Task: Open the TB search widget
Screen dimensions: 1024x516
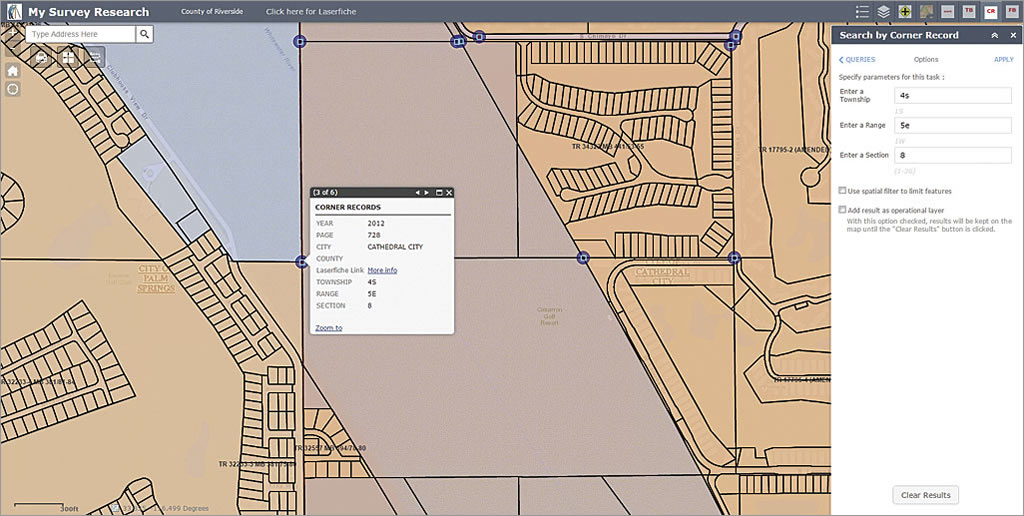Action: click(969, 12)
